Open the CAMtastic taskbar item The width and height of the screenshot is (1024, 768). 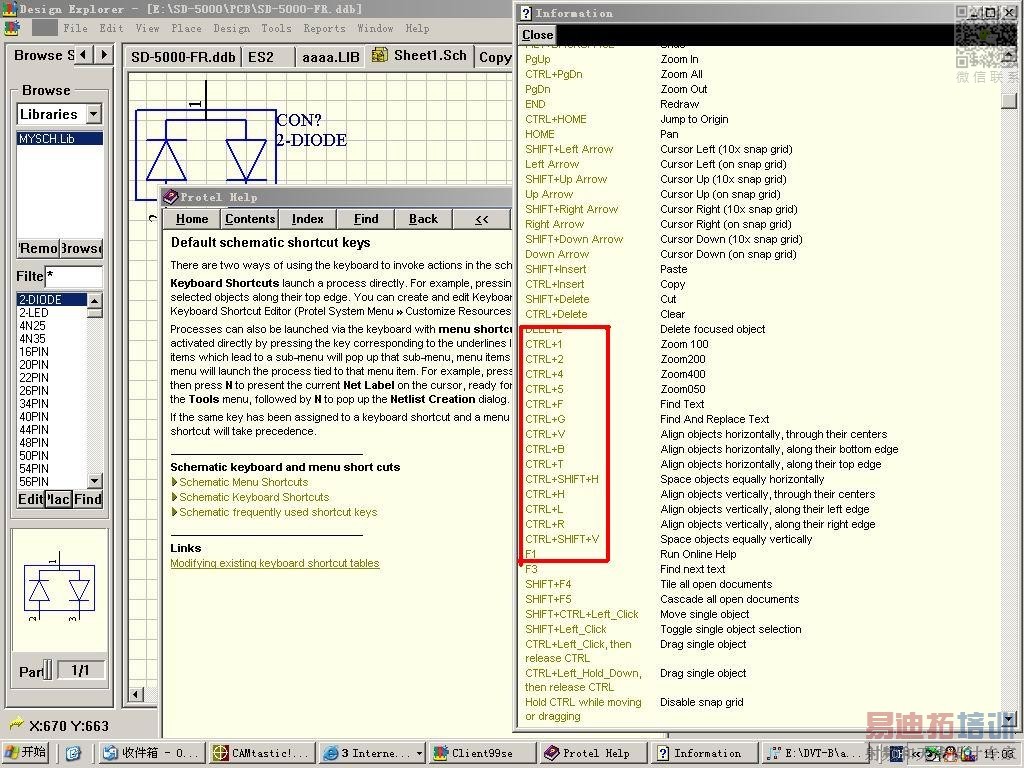pyautogui.click(x=263, y=753)
